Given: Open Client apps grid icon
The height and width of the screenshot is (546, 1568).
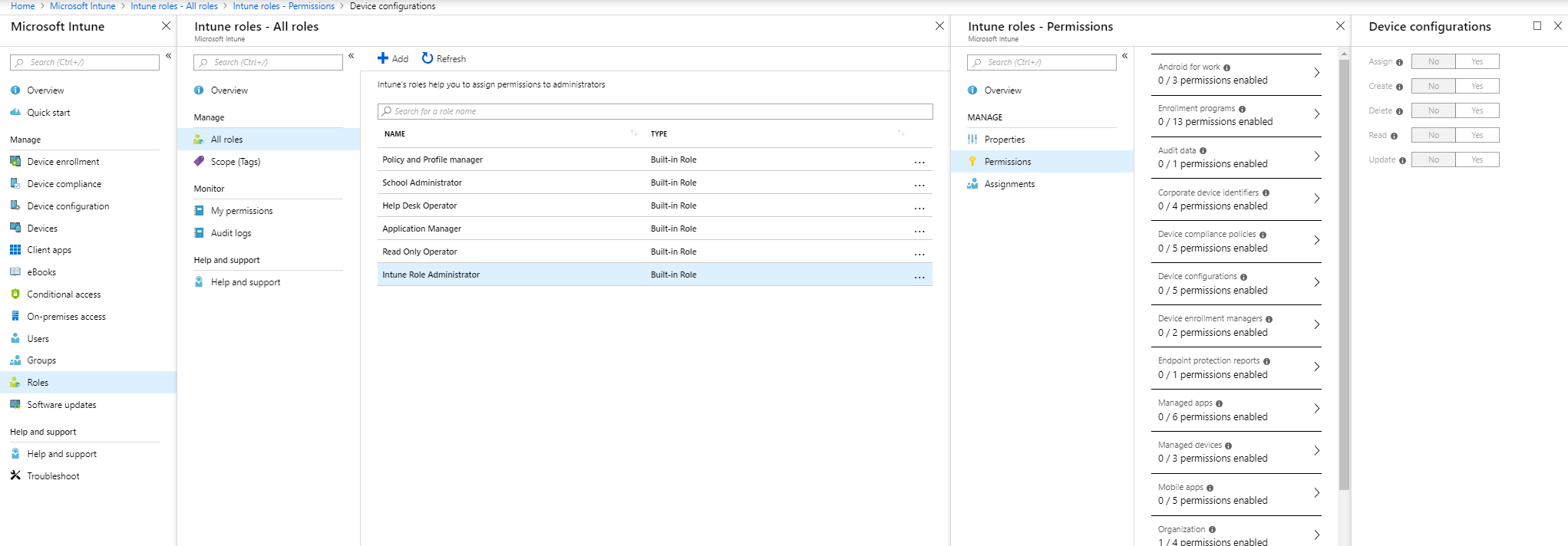Looking at the screenshot, I should pyautogui.click(x=15, y=250).
